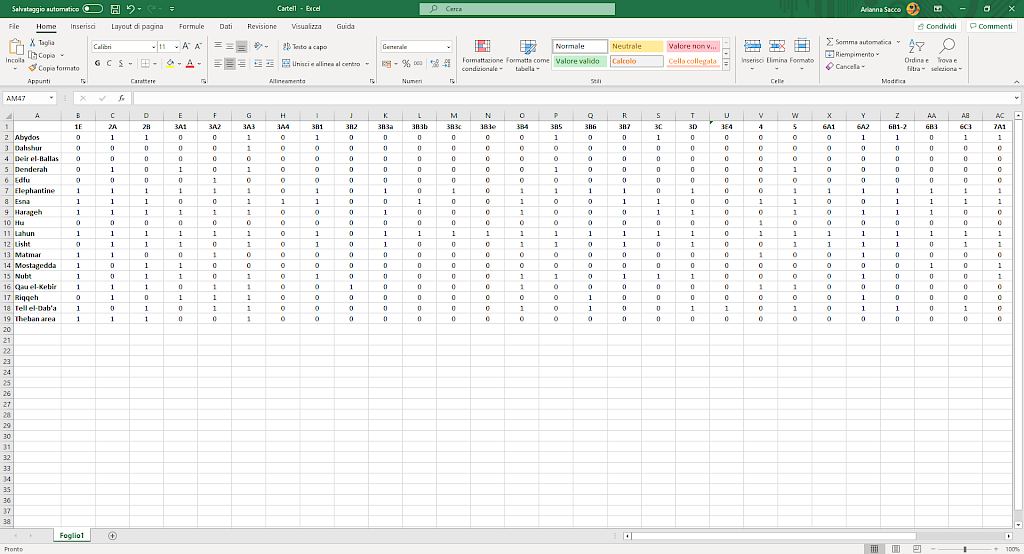
Task: Expand the Unisci e allinea al centro arrow
Action: click(367, 64)
